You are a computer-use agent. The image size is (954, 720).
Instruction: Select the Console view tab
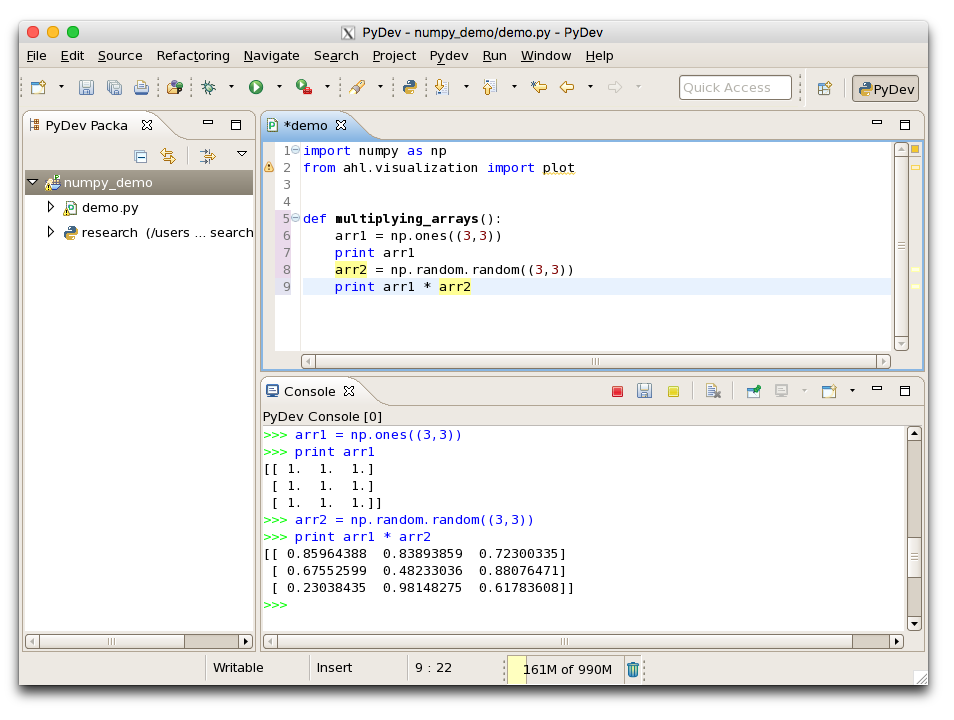tap(309, 391)
